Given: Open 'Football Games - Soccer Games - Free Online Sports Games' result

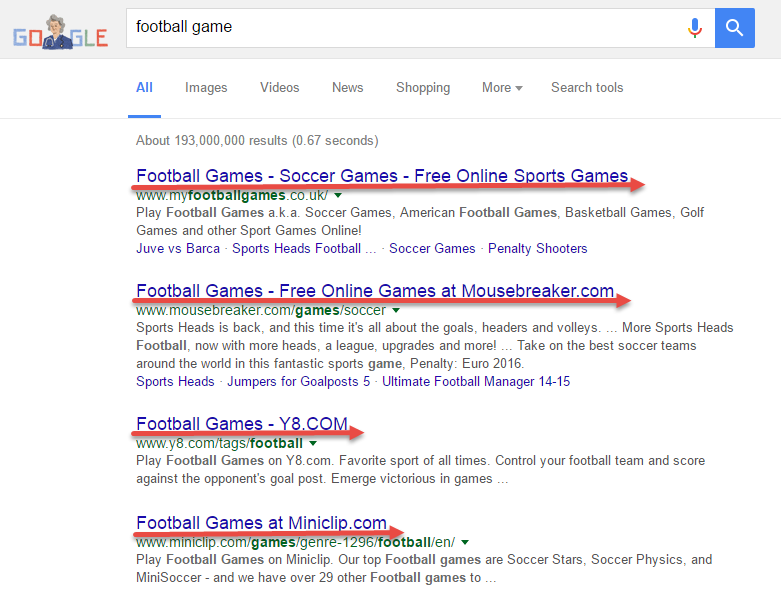Looking at the screenshot, I should (x=382, y=176).
